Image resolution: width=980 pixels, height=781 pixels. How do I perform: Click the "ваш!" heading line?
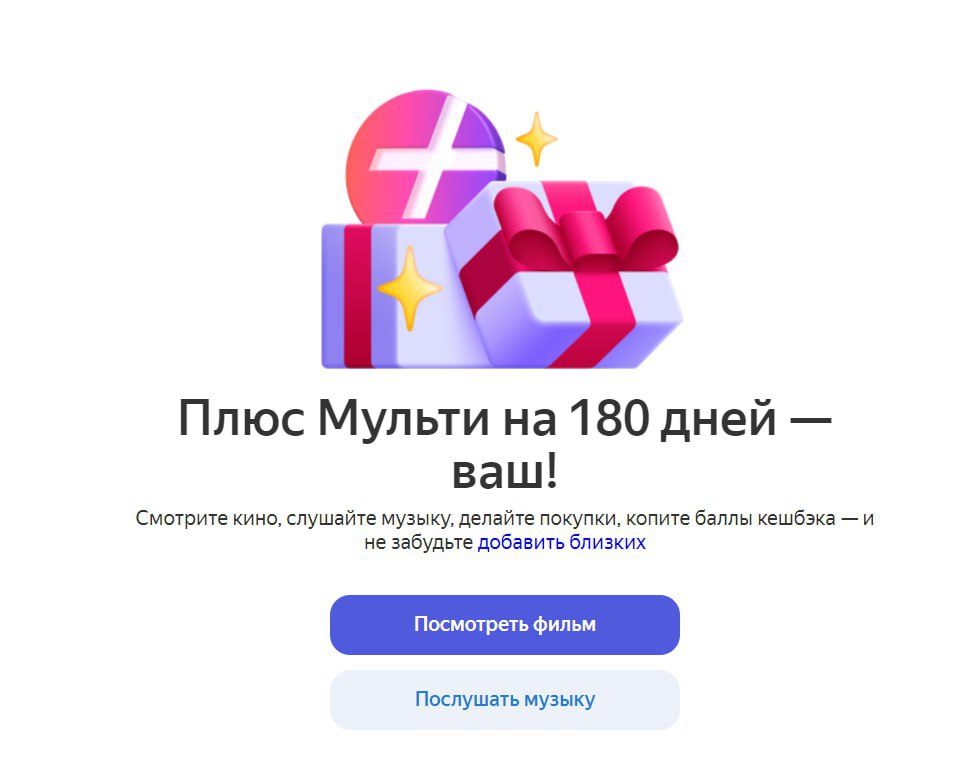pyautogui.click(x=504, y=471)
